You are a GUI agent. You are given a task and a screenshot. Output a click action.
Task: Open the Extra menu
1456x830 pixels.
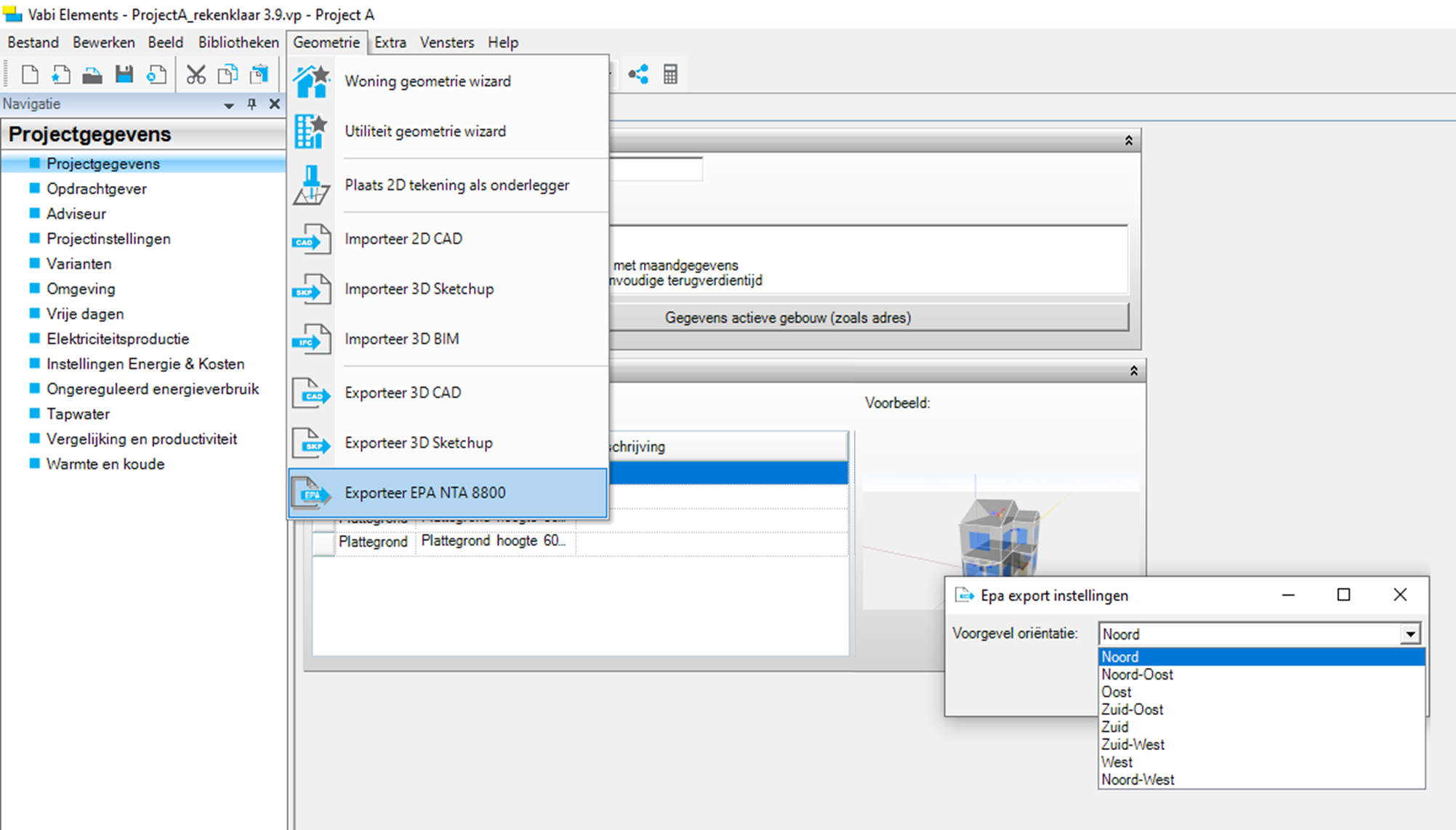pos(390,42)
